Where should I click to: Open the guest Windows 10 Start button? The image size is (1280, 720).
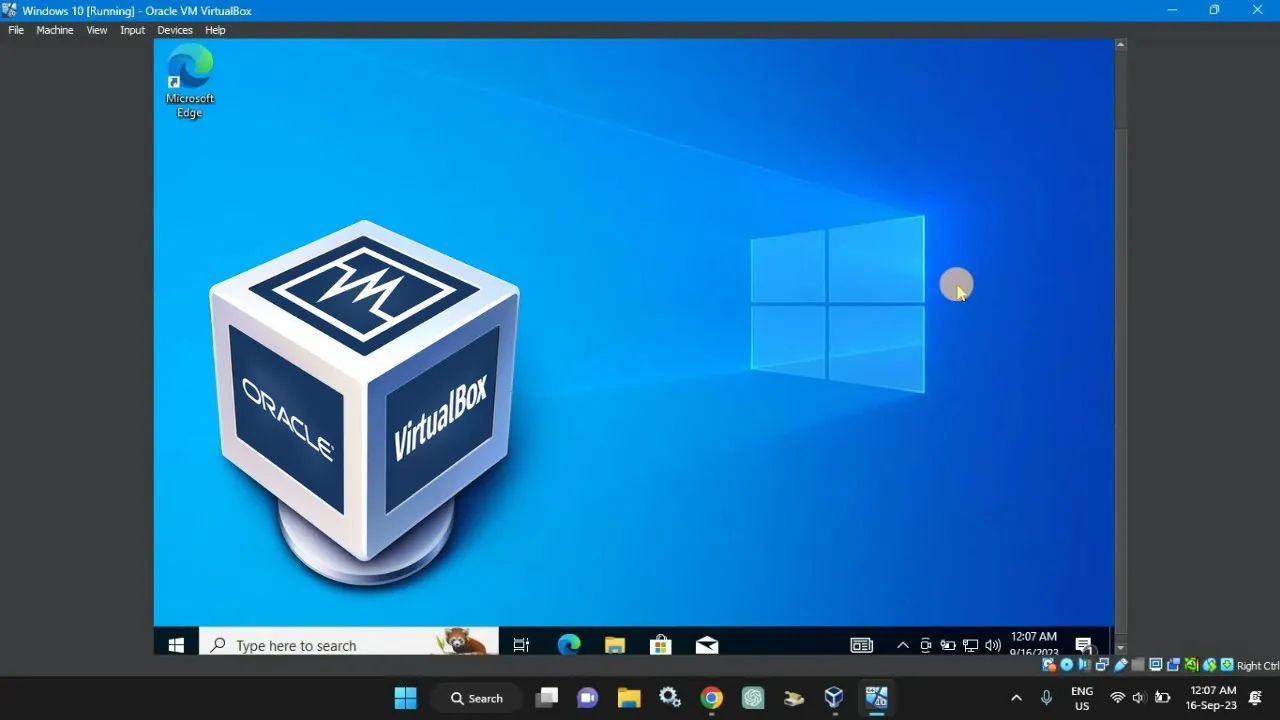click(176, 645)
